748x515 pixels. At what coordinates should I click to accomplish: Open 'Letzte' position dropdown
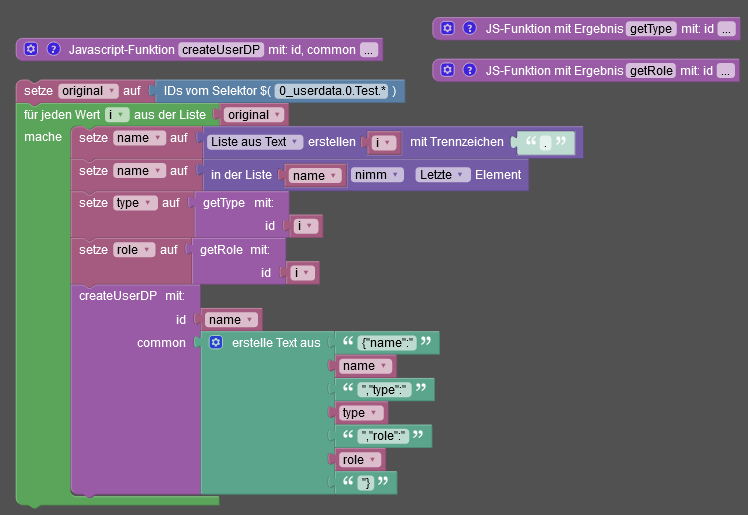(x=443, y=175)
